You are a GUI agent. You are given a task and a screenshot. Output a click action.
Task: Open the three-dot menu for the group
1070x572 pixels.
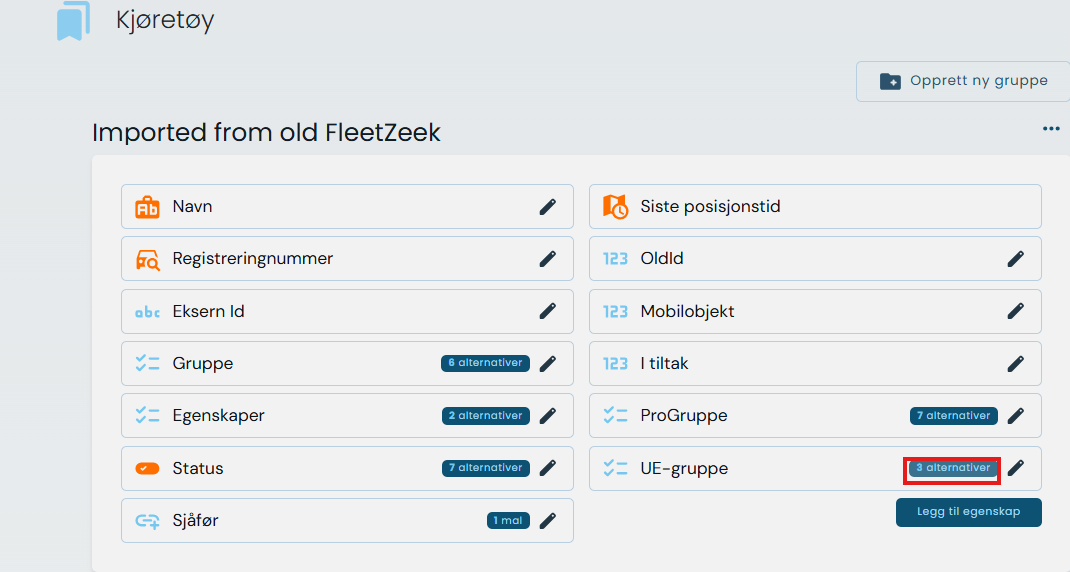1051,129
